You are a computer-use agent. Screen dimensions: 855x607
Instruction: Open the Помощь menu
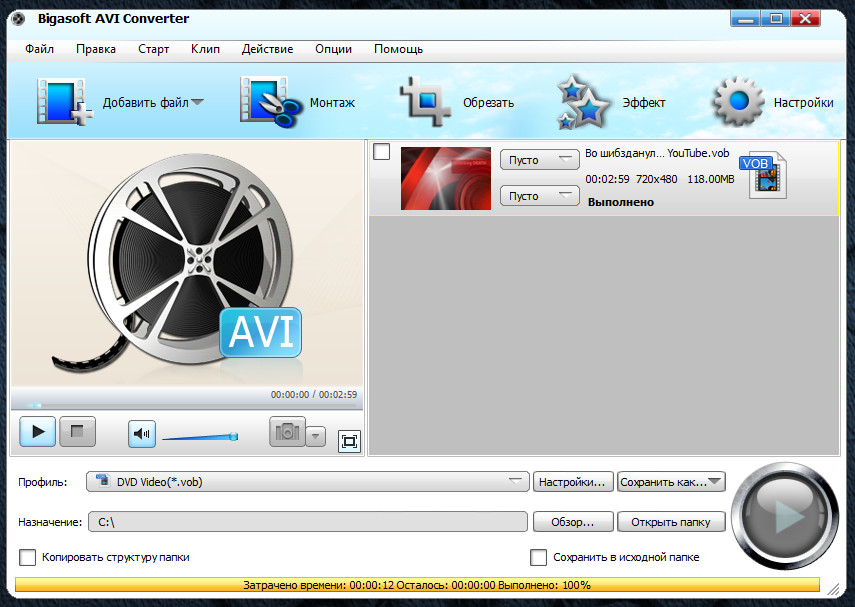point(398,49)
